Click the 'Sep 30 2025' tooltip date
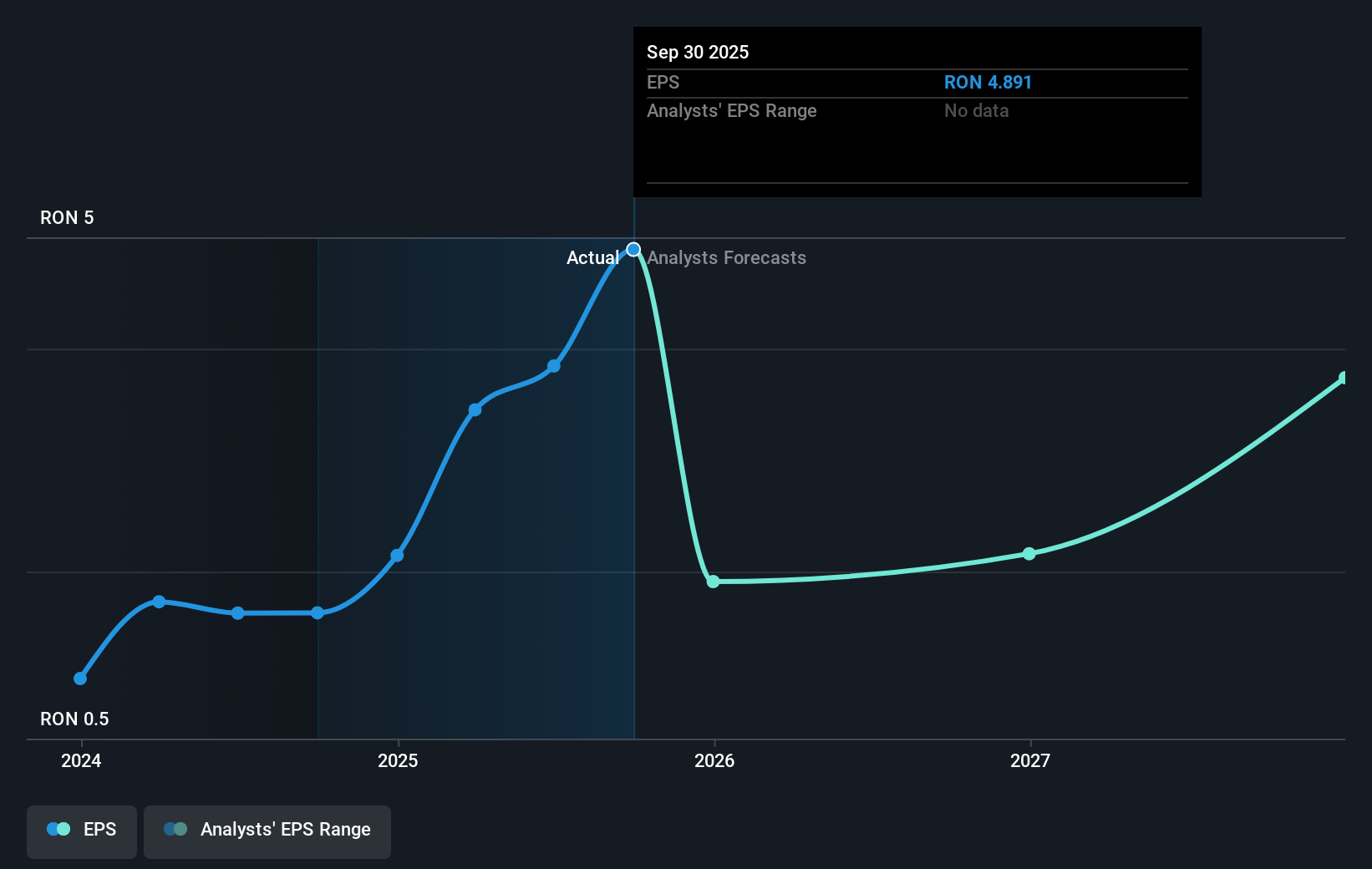This screenshot has height=869, width=1372. (698, 53)
